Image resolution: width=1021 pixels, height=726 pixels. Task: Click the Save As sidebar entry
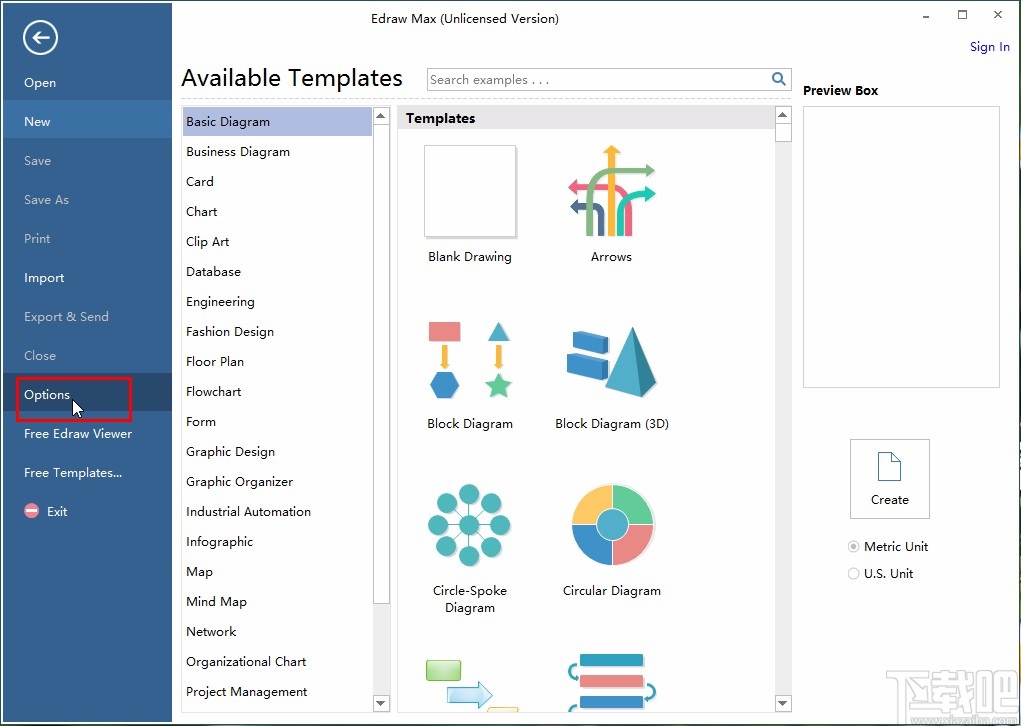pyautogui.click(x=87, y=200)
